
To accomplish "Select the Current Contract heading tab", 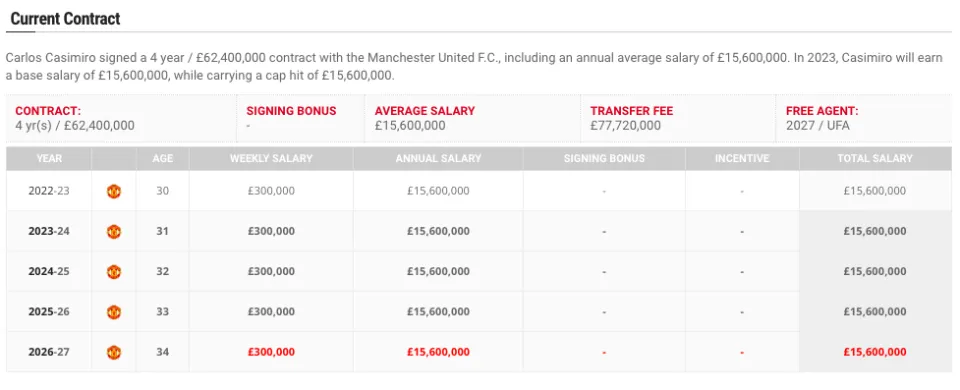I will point(66,19).
